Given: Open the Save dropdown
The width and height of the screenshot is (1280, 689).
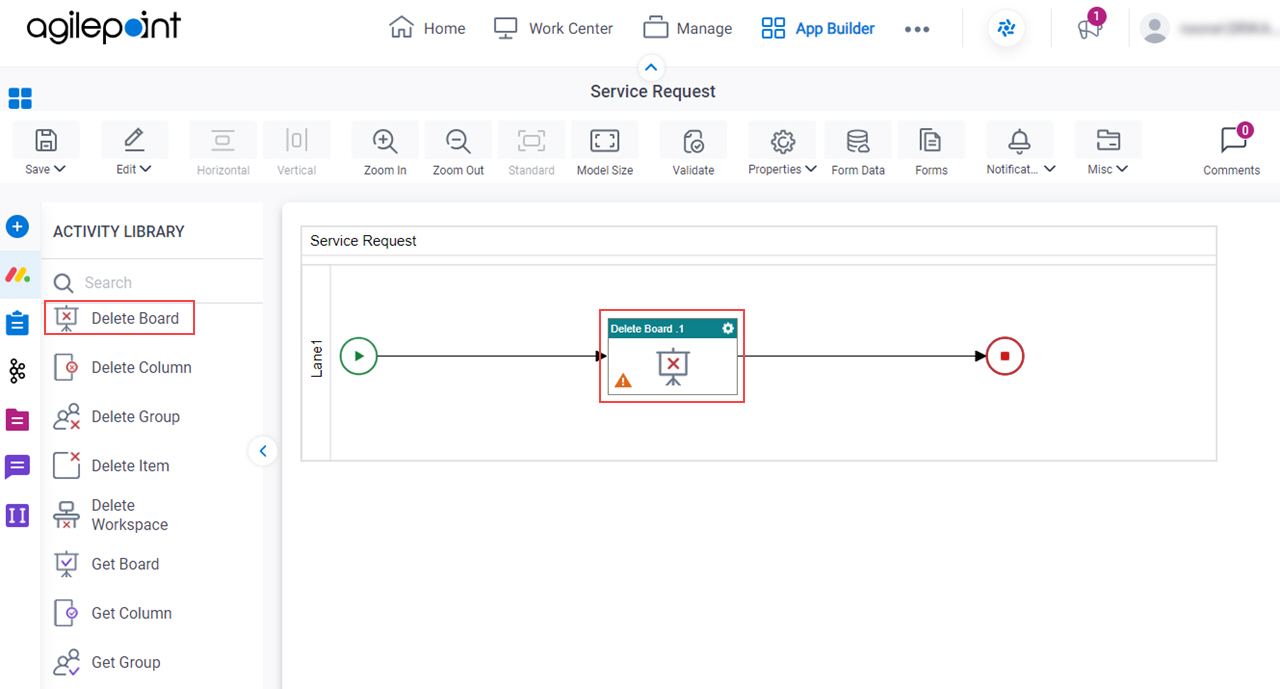Looking at the screenshot, I should (x=46, y=151).
